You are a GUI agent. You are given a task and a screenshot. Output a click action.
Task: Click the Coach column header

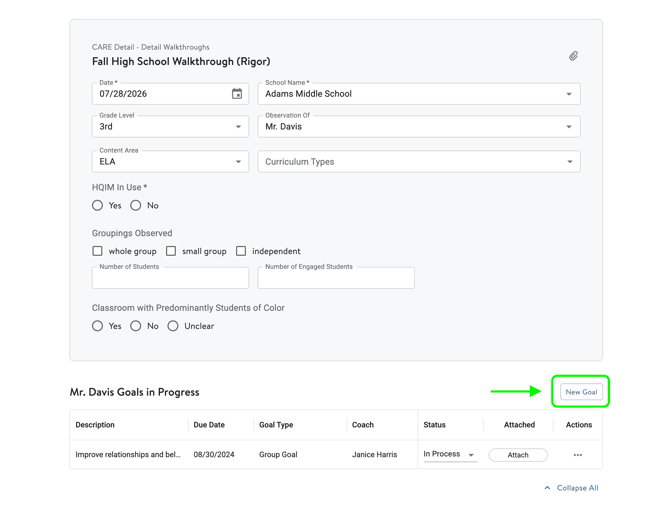363,425
